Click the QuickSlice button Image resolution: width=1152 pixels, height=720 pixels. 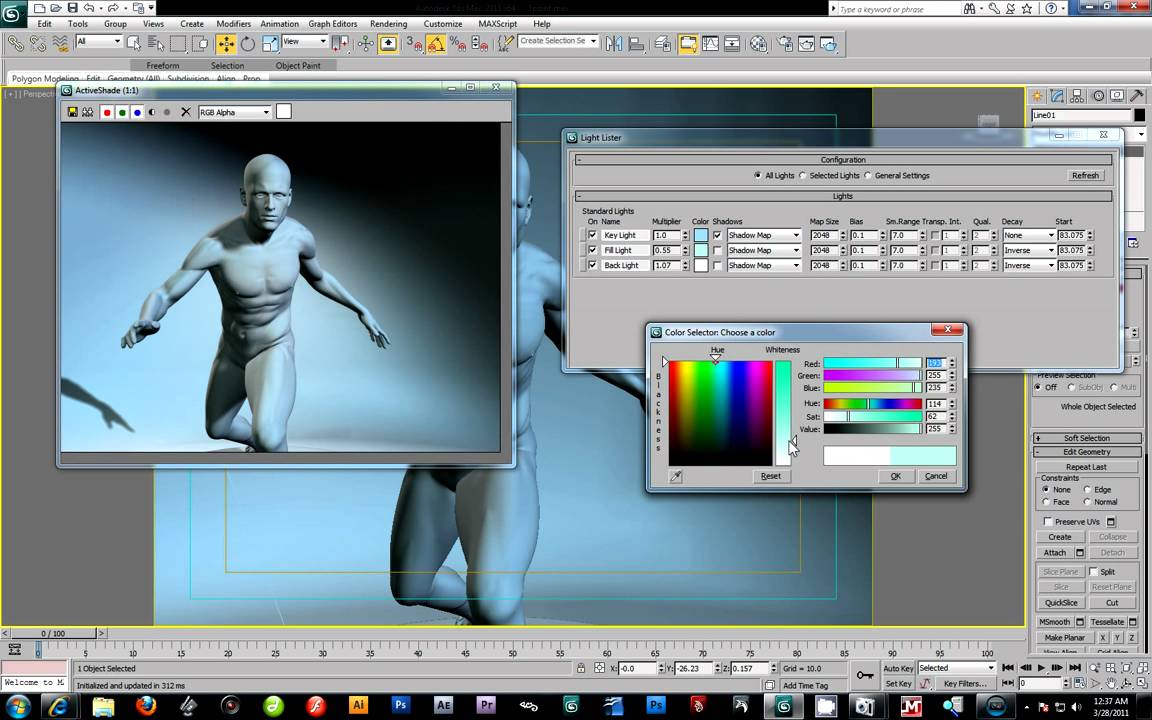tap(1061, 602)
